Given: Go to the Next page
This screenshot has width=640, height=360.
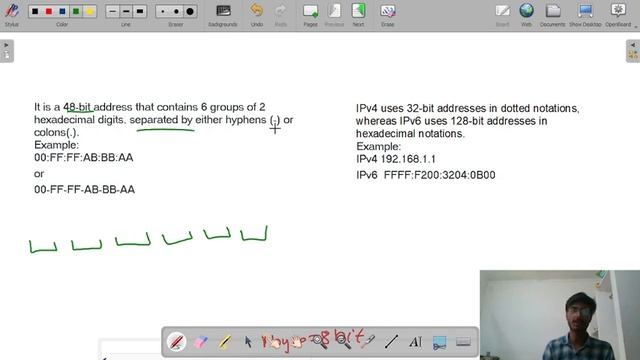Looking at the screenshot, I should pyautogui.click(x=358, y=15).
